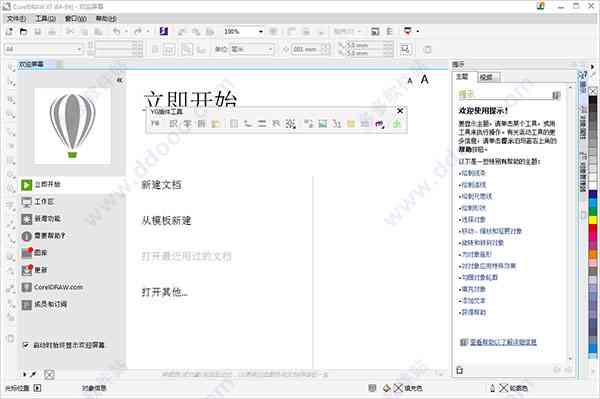This screenshot has width=600, height=399.
Task: Click the YG first icon on plugin toolbar
Action: [155, 124]
